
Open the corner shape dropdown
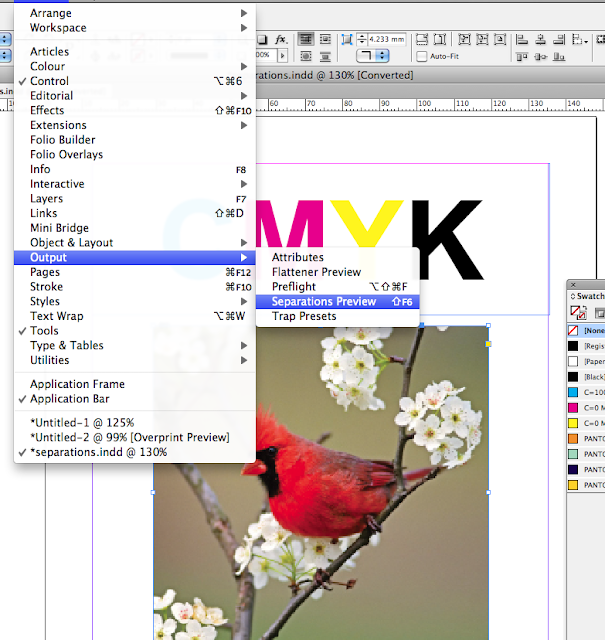[x=373, y=56]
